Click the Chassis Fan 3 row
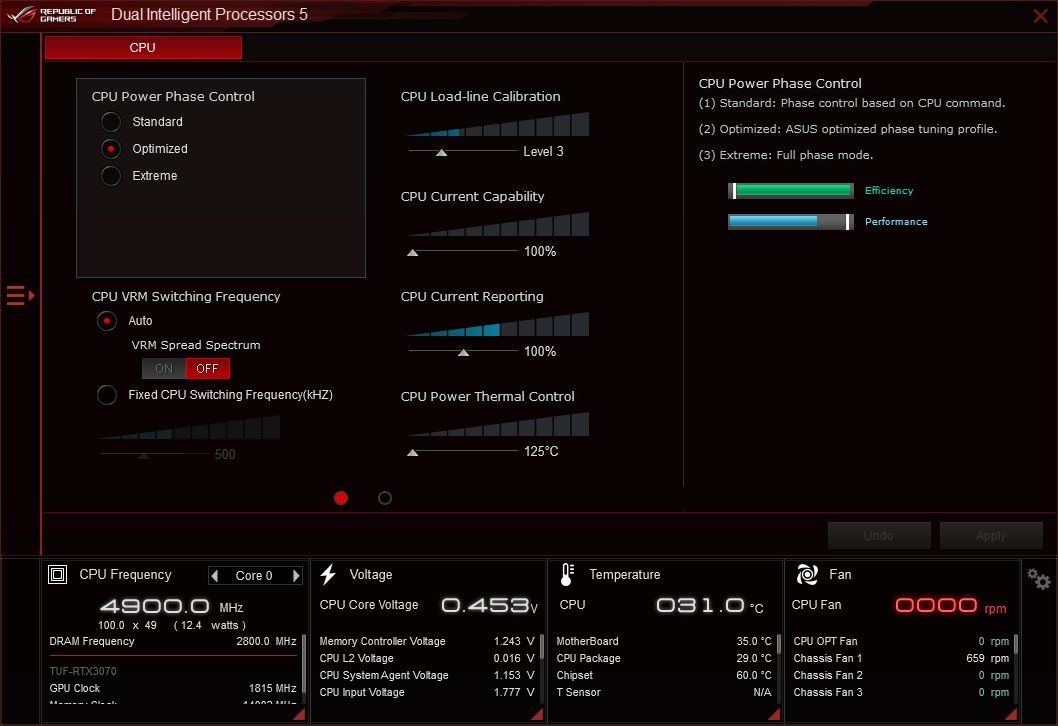 pyautogui.click(x=901, y=692)
